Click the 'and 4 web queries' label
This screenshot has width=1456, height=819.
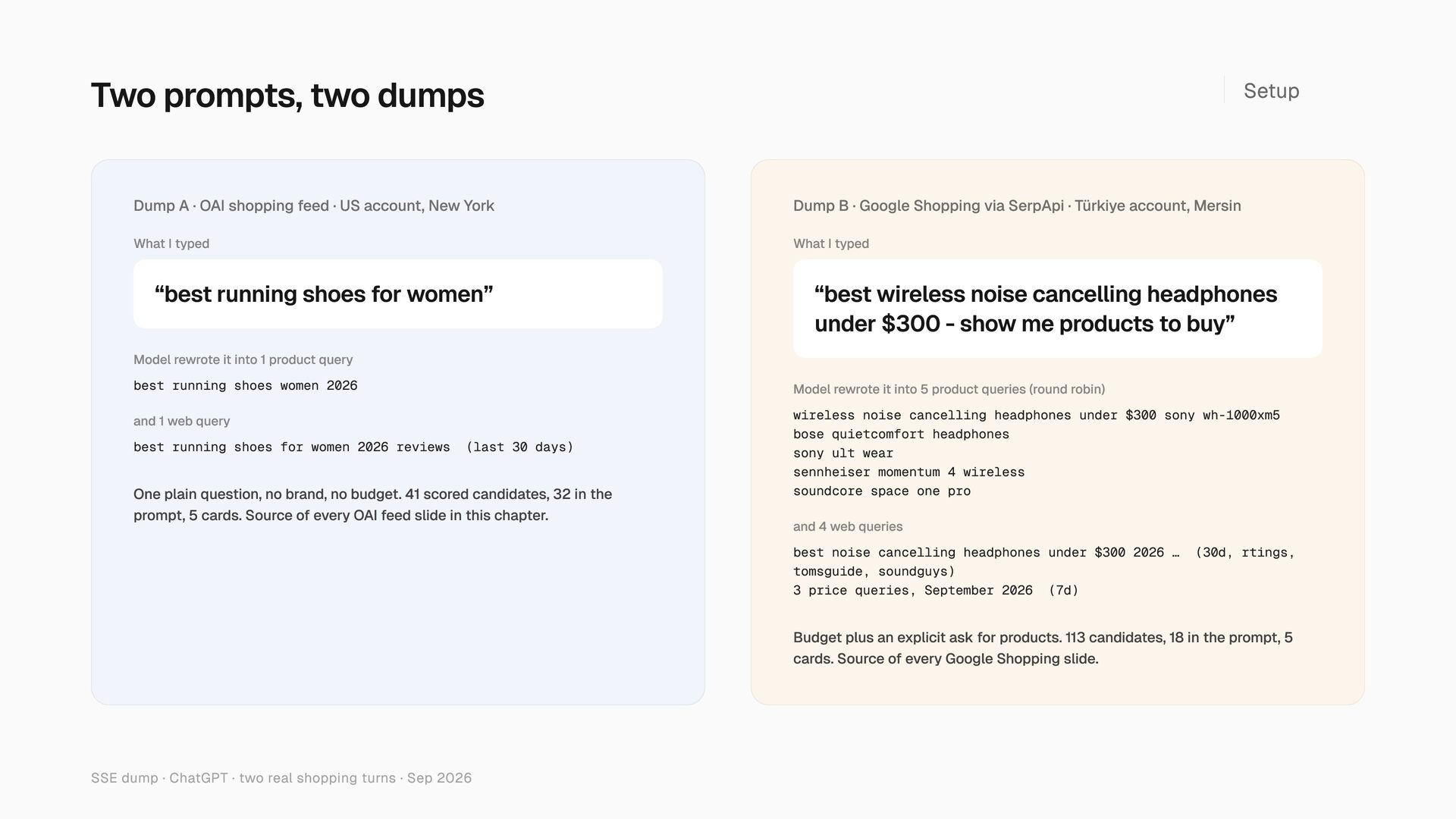tap(848, 526)
